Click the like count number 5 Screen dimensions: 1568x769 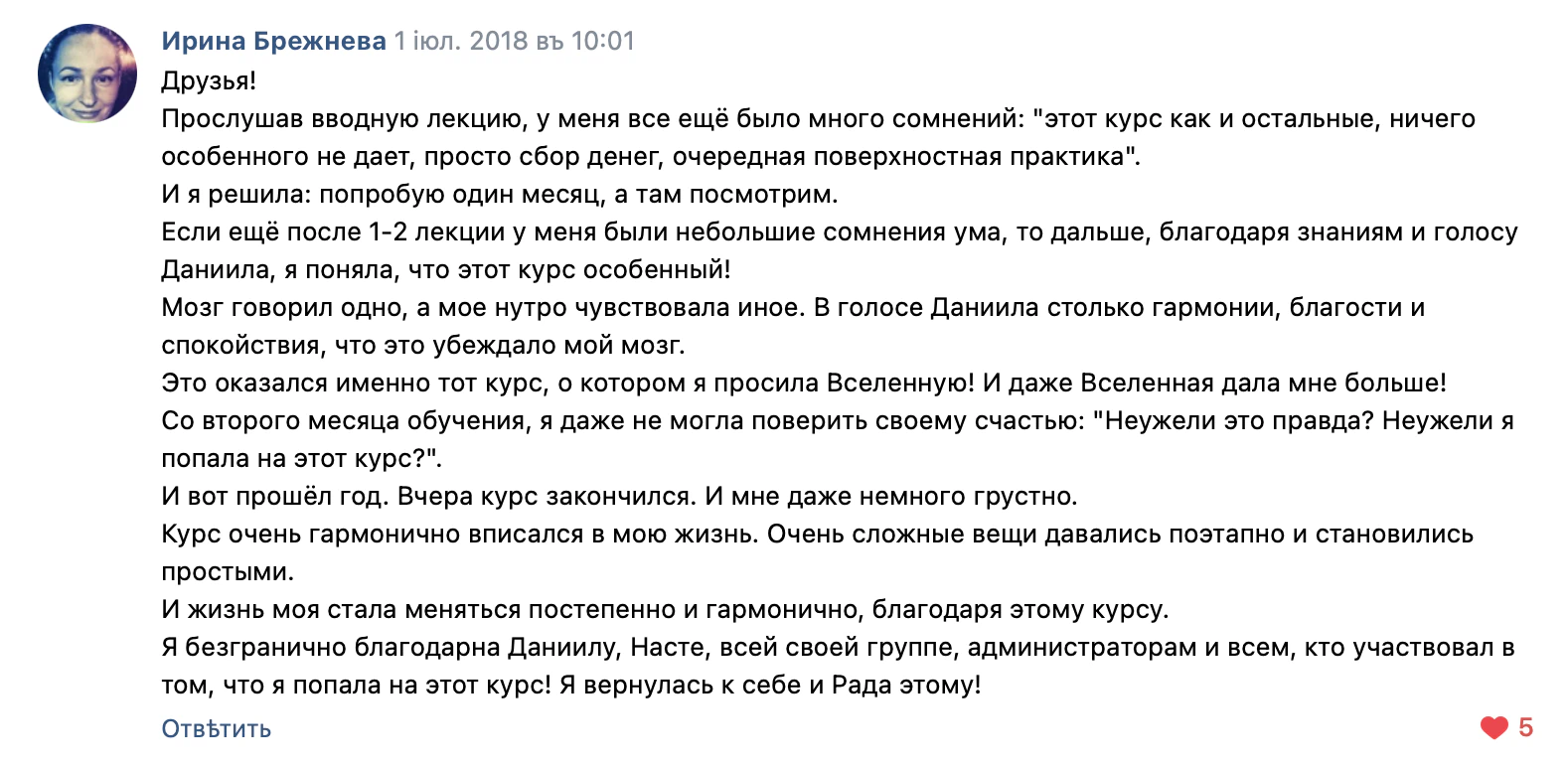[1525, 728]
